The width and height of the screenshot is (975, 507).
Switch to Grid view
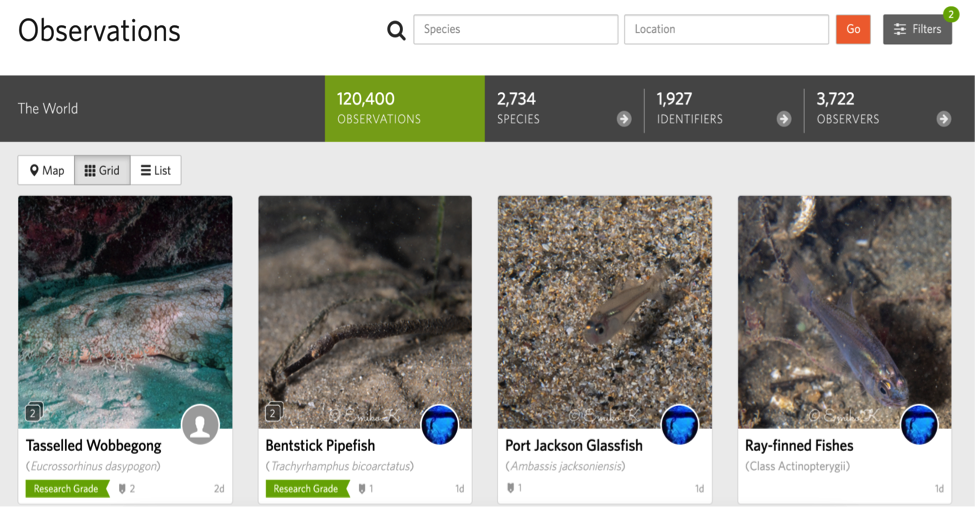tap(102, 170)
